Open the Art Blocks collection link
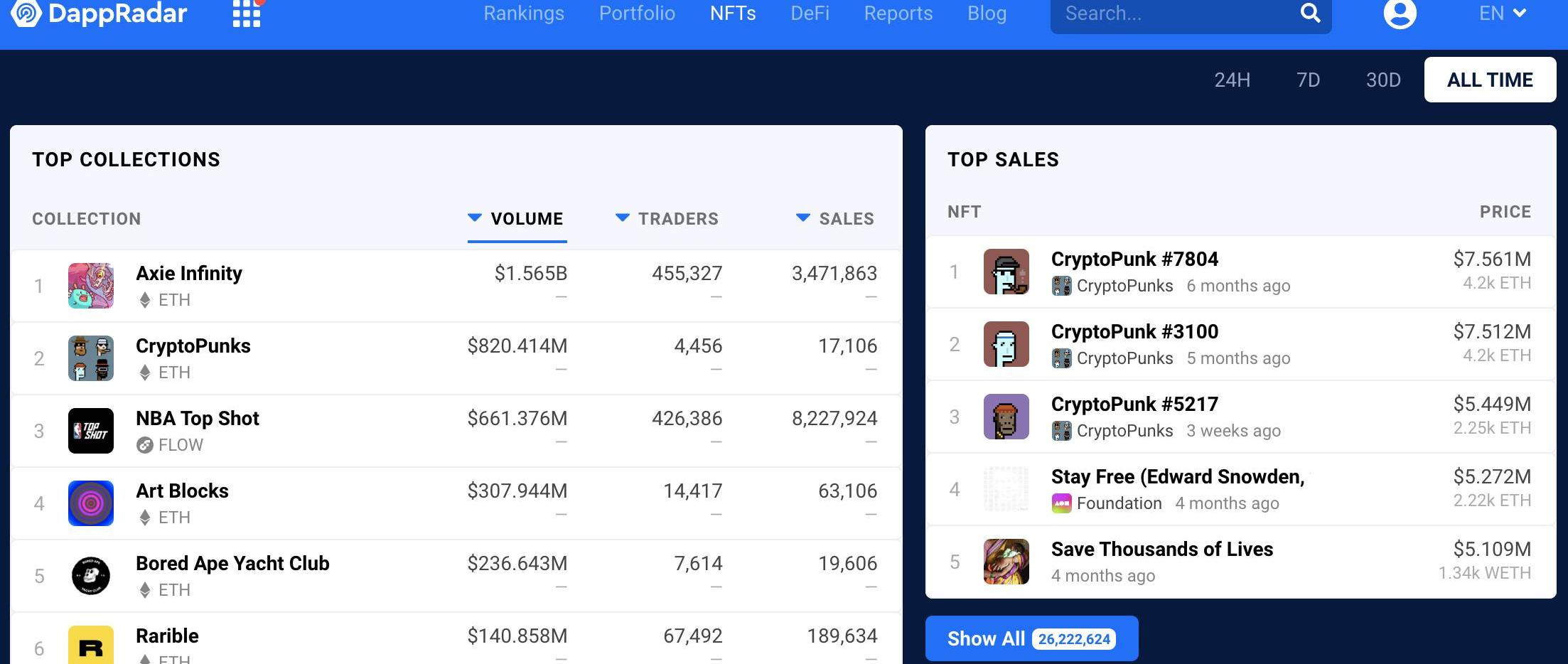The height and width of the screenshot is (664, 1568). pyautogui.click(x=182, y=491)
